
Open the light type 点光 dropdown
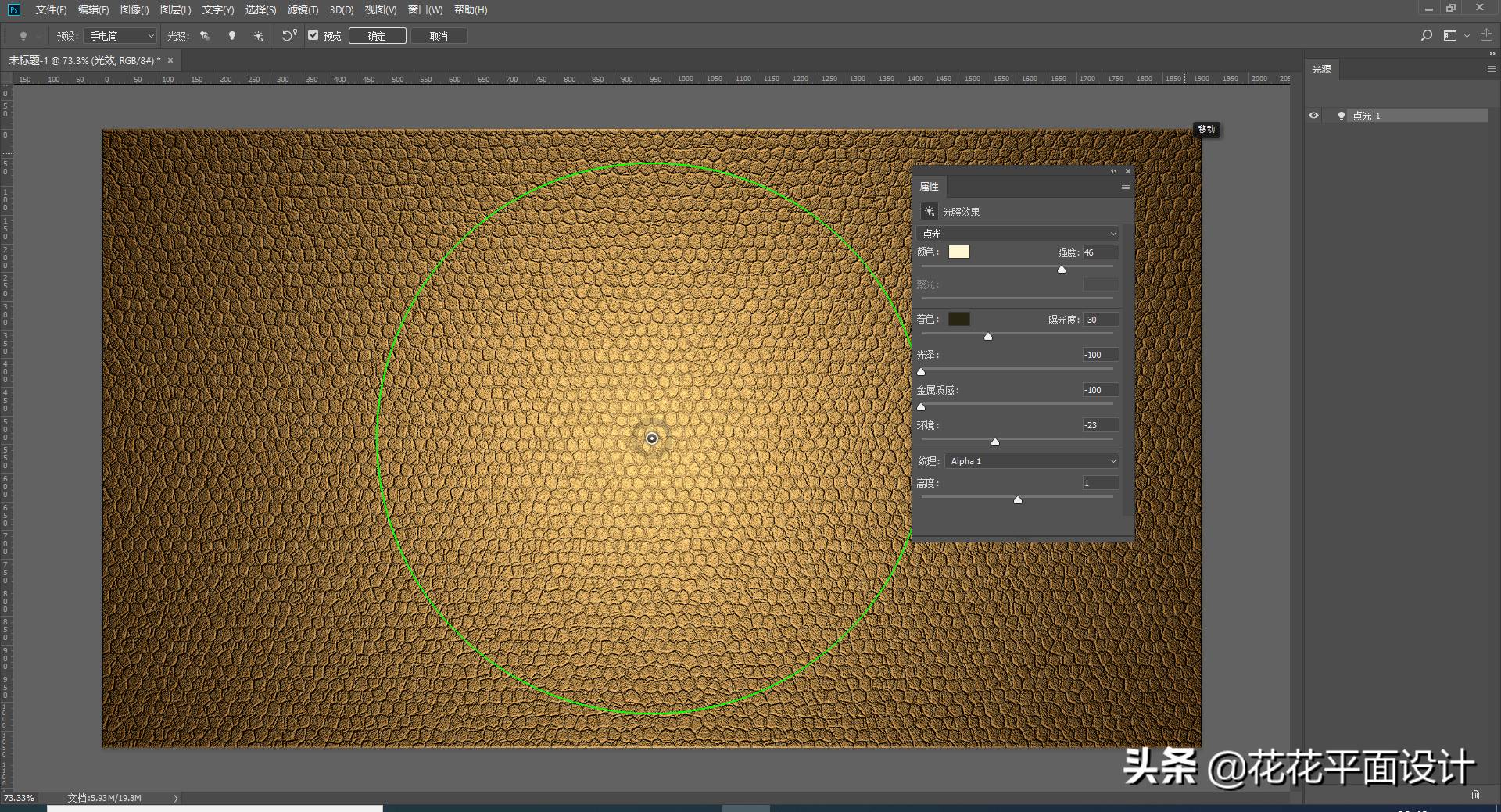tap(1018, 234)
